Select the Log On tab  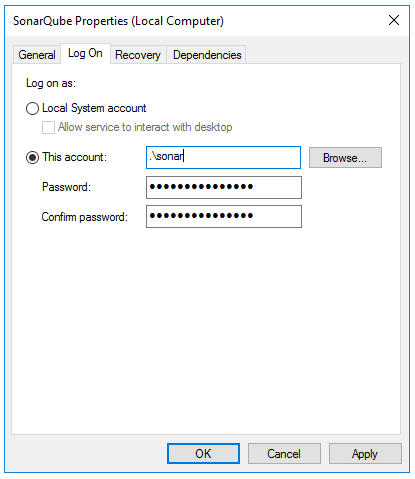point(85,53)
